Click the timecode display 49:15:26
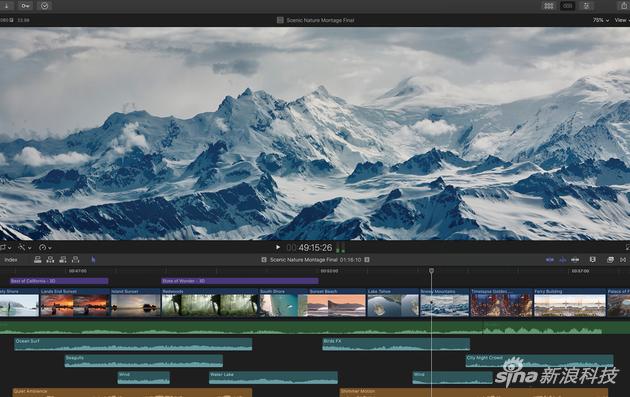 pyautogui.click(x=310, y=248)
